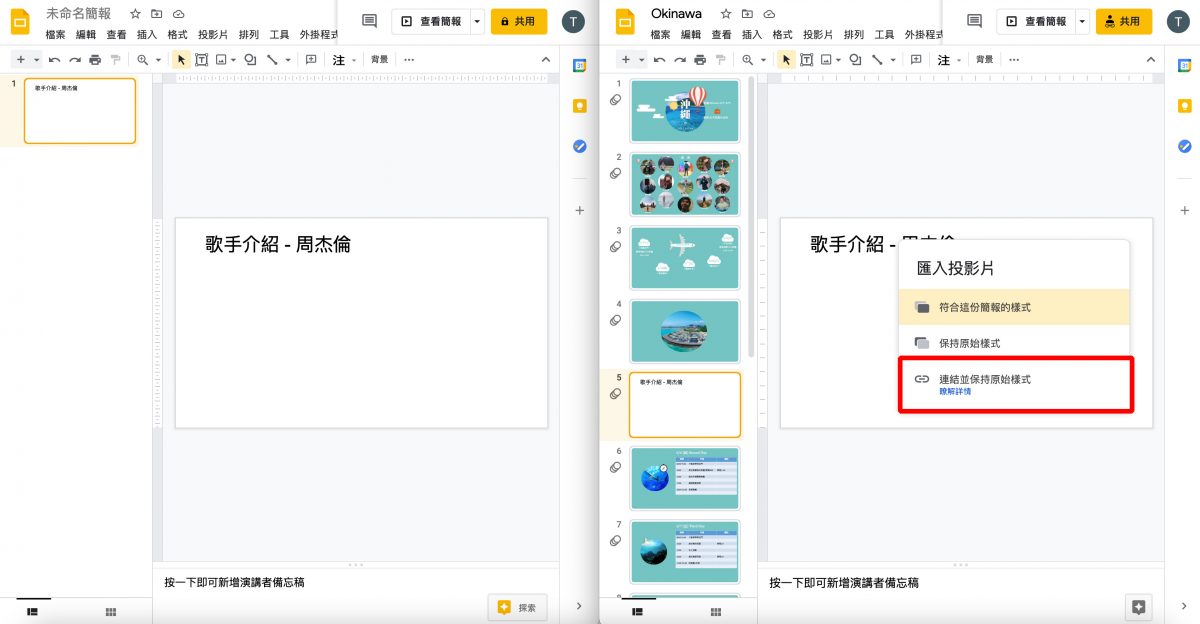
Task: Open the 查看簡報 dropdown arrow in the 未命名簡報 window
Action: point(477,21)
